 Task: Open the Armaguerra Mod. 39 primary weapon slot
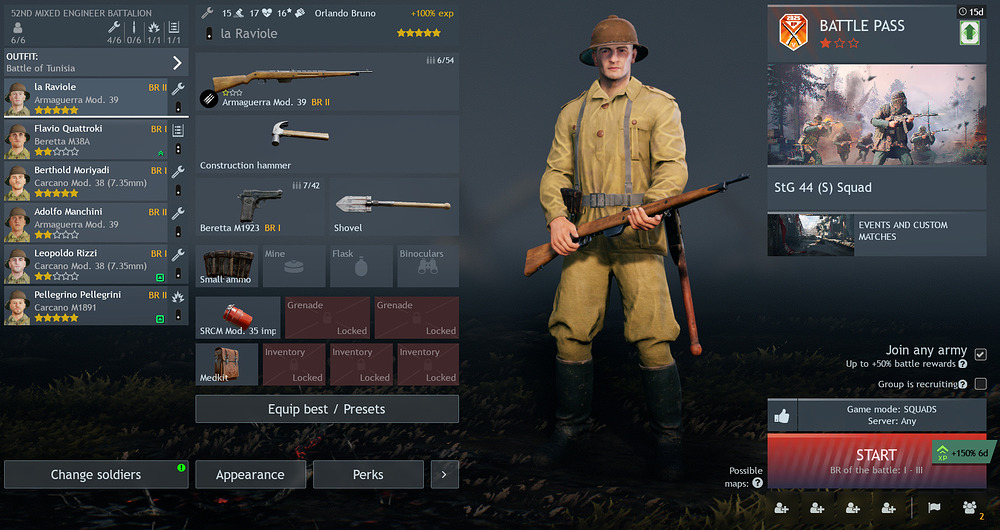[327, 82]
